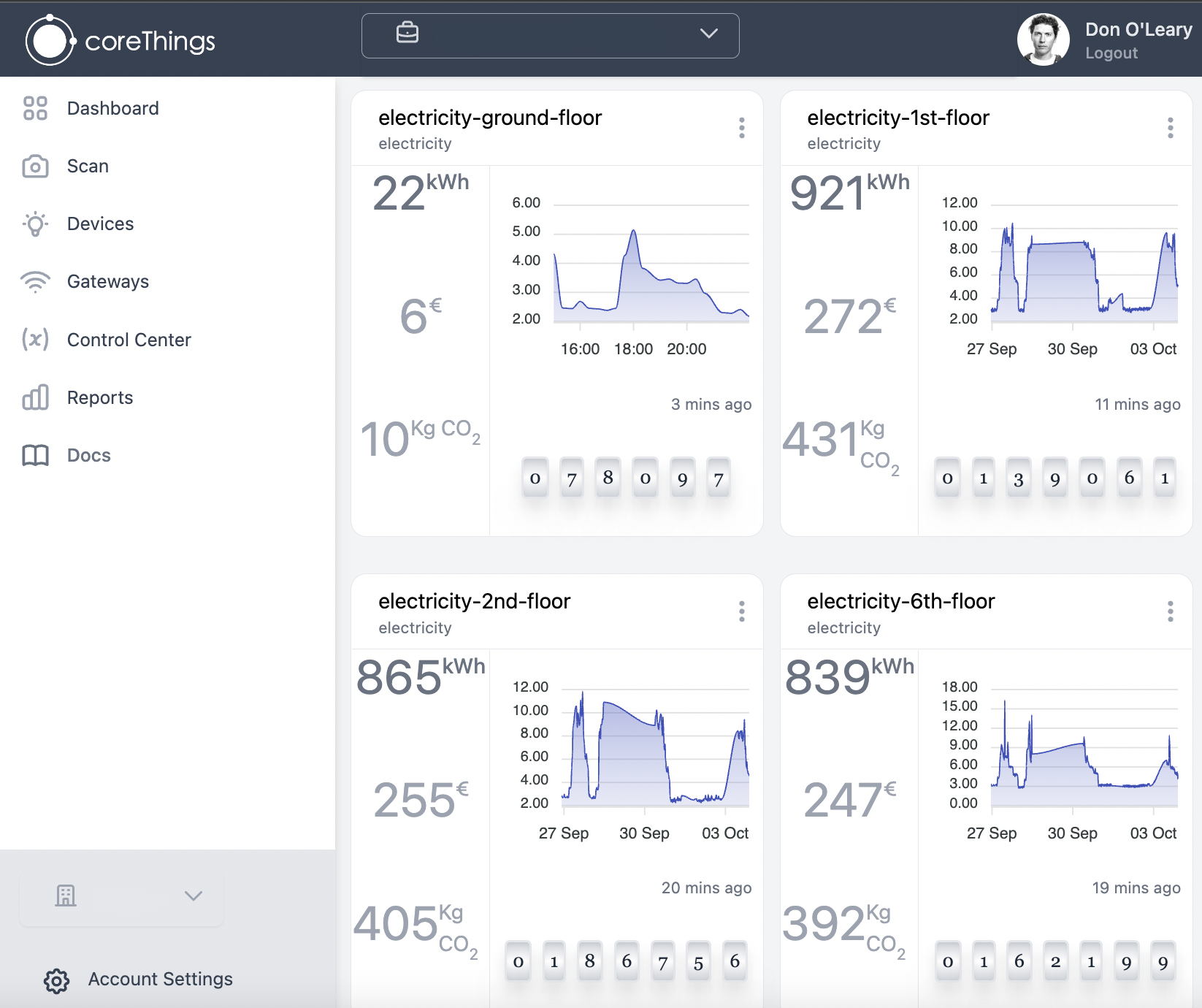Open electricity-ground-floor card options menu
1202x1008 pixels.
[x=741, y=128]
